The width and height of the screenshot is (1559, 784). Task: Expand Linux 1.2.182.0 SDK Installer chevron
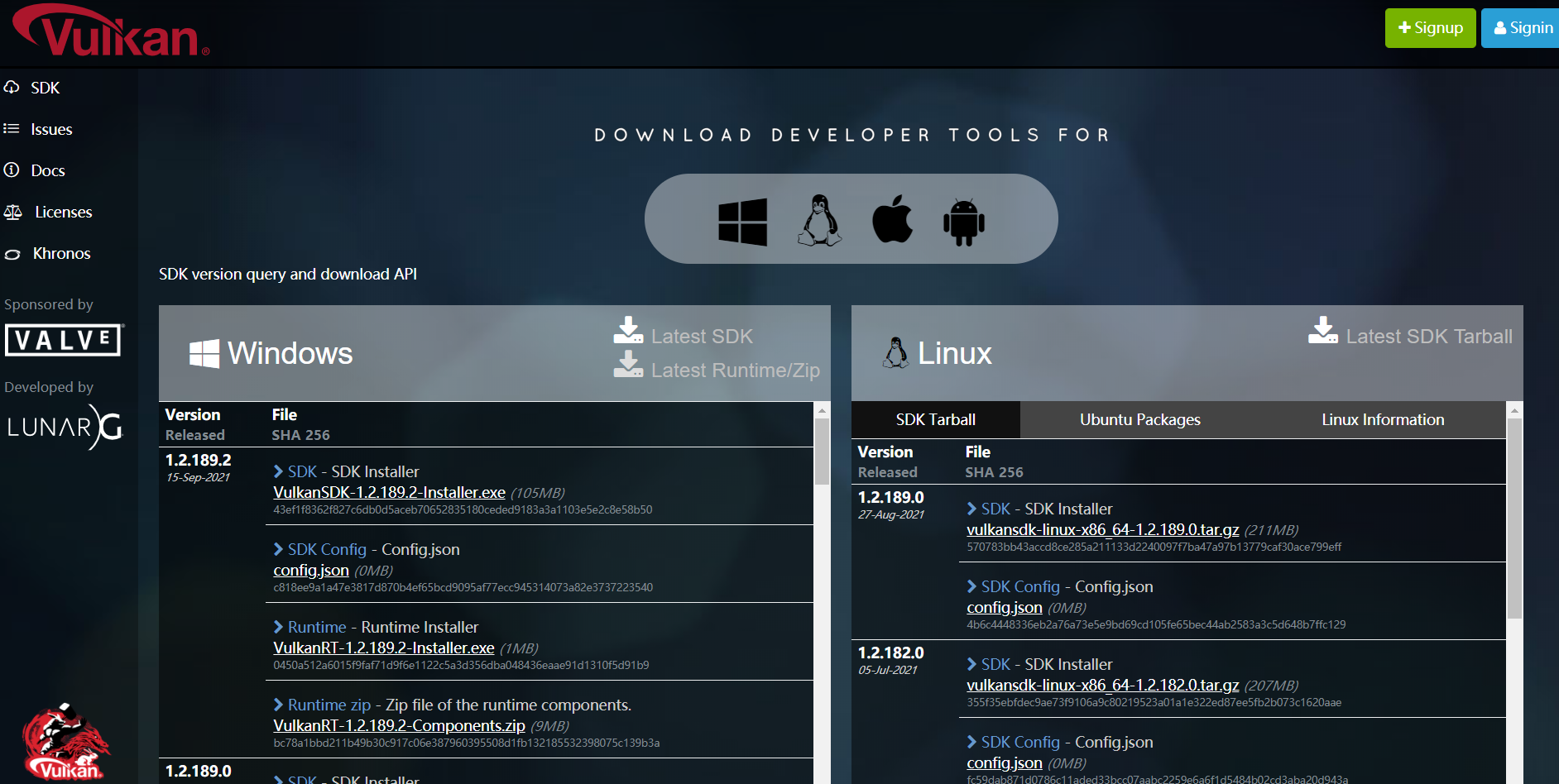pyautogui.click(x=972, y=664)
